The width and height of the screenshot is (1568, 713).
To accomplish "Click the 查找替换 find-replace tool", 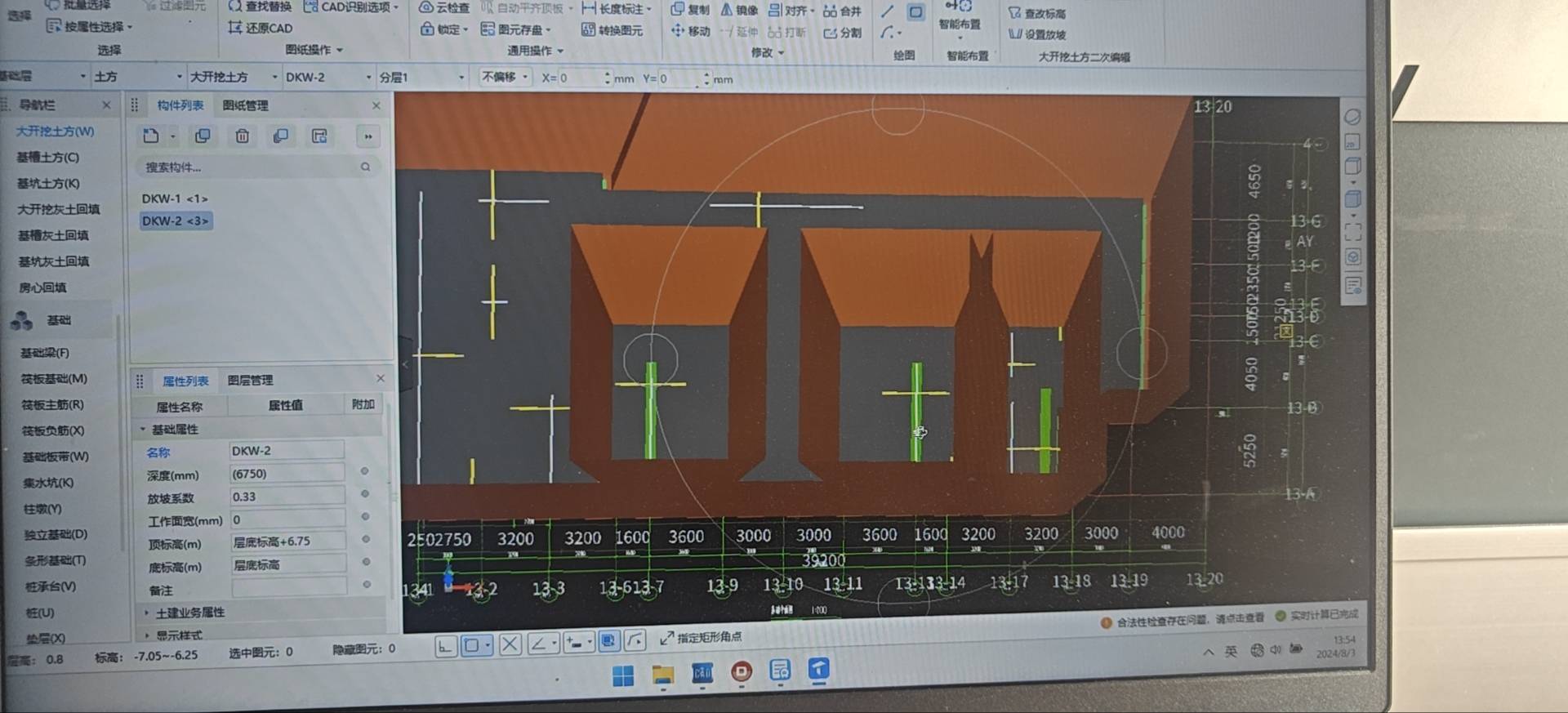I will tap(260, 7).
